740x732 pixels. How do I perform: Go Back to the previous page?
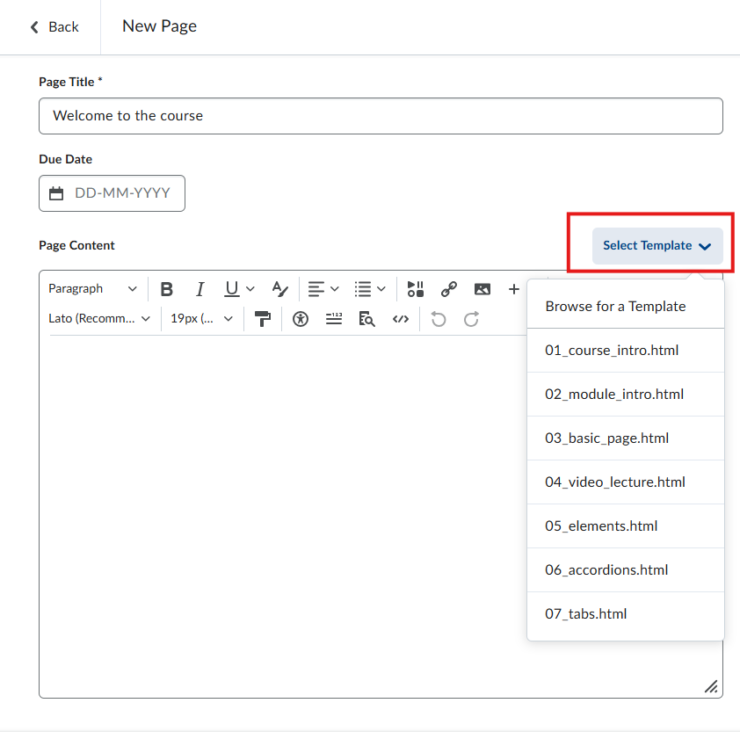pyautogui.click(x=54, y=27)
